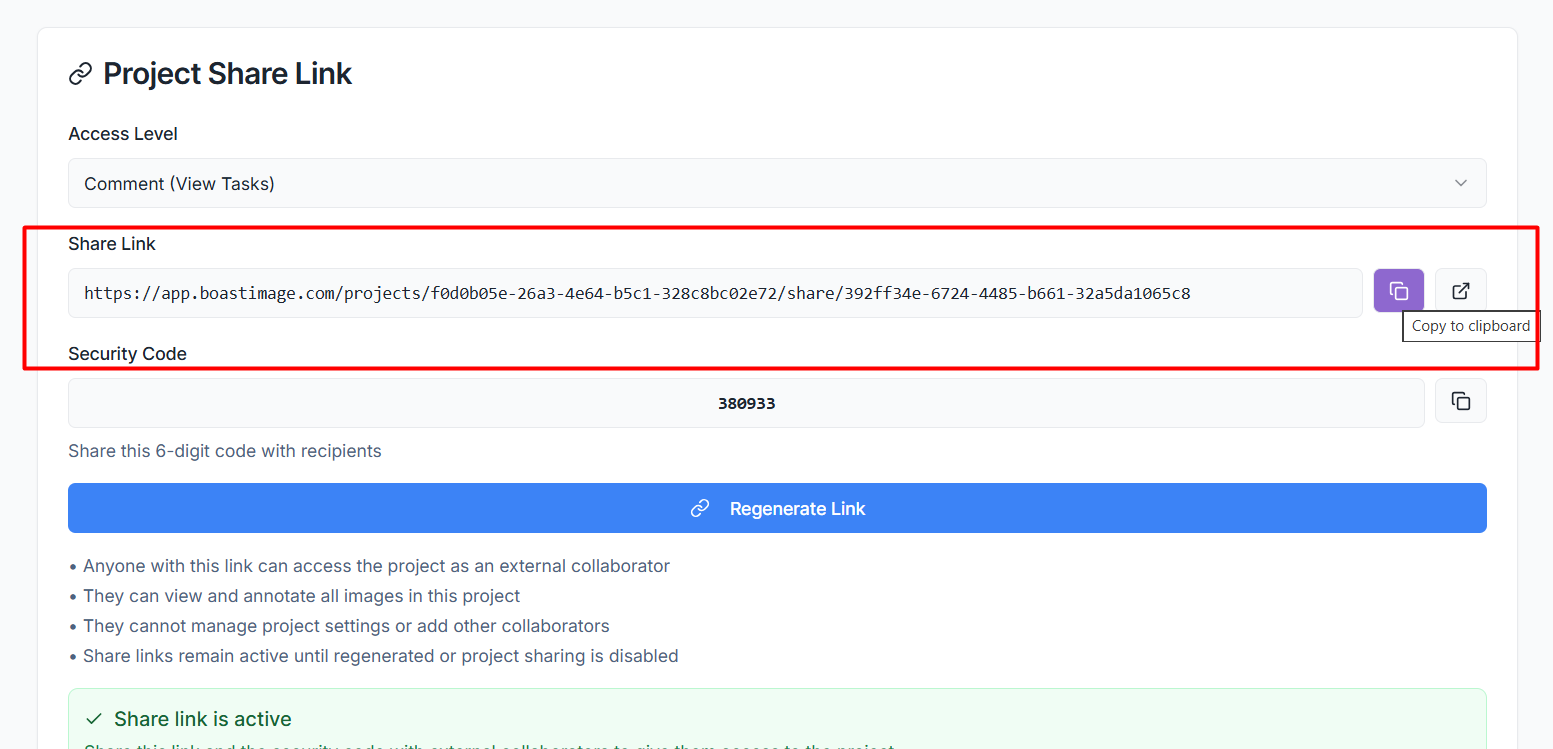Click the Project Share Link heading
The width and height of the screenshot is (1553, 749).
(x=227, y=74)
